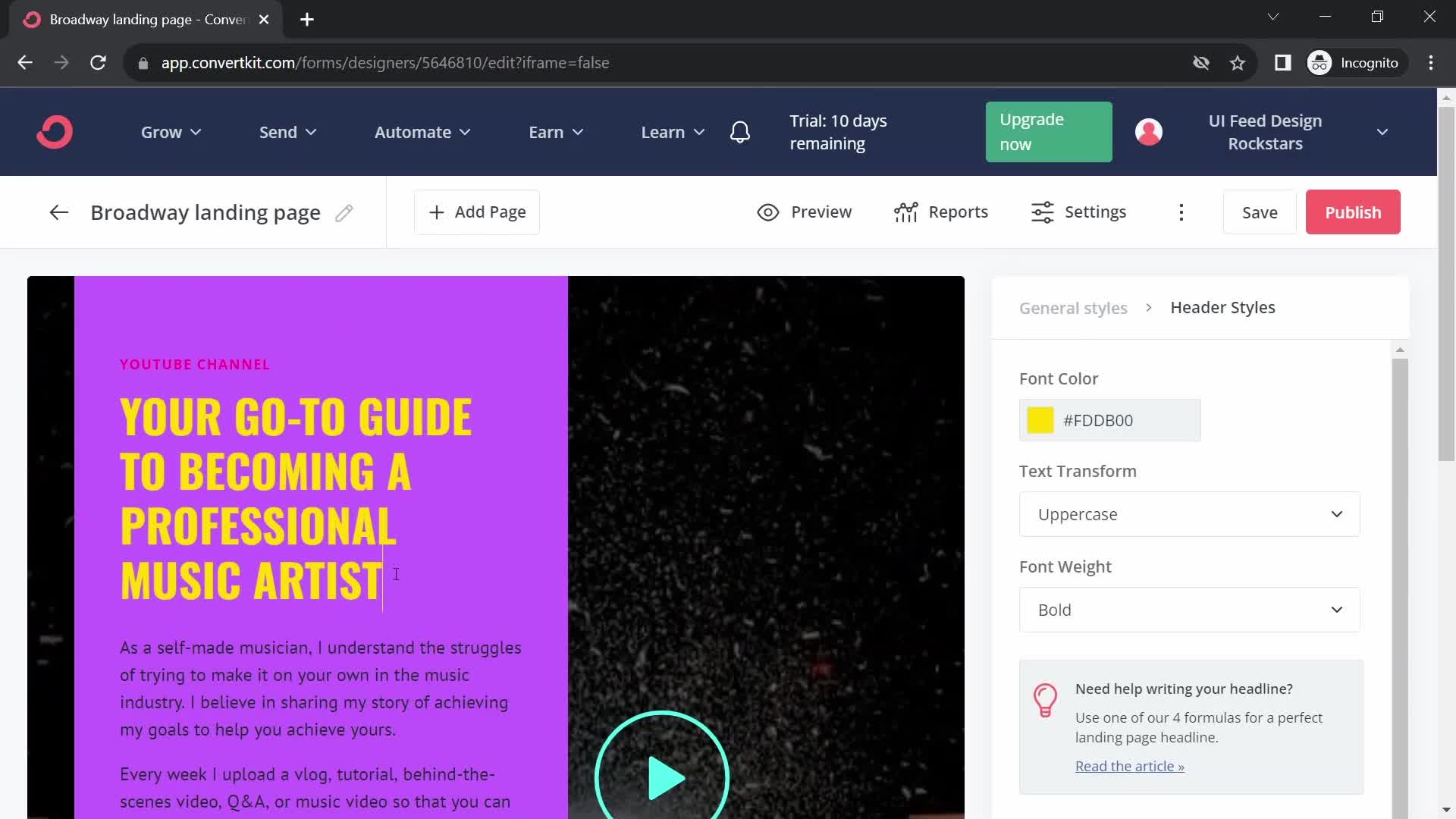Expand the Text Transform dropdown

tap(1191, 514)
